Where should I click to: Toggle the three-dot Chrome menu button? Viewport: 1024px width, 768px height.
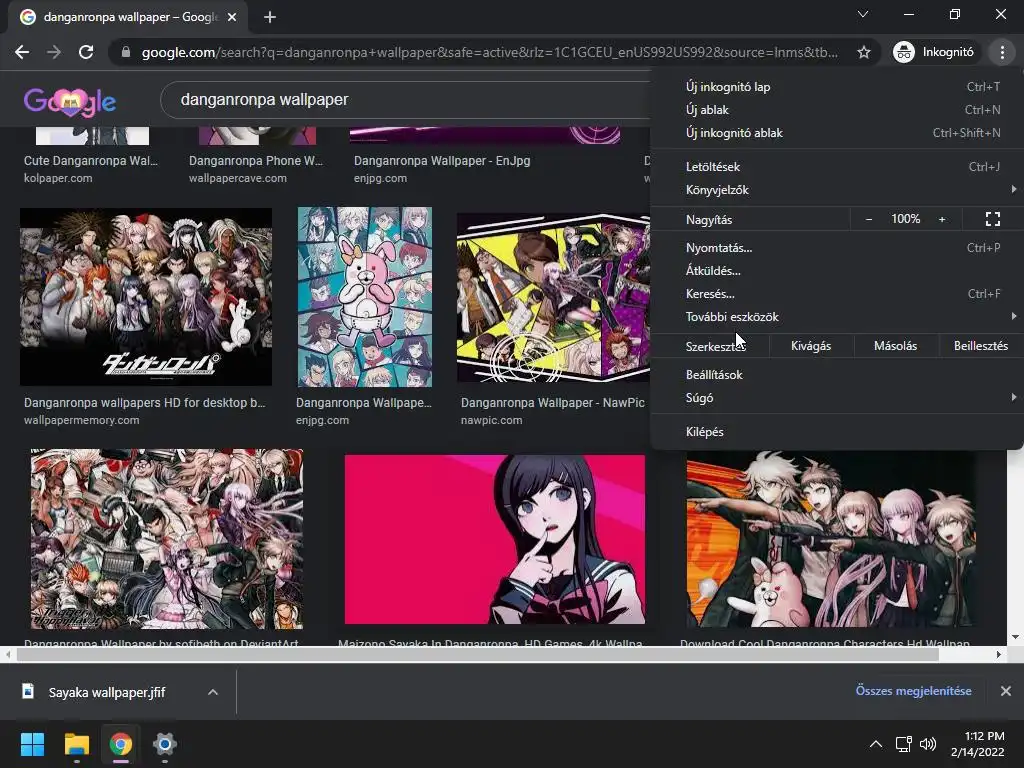point(1002,52)
